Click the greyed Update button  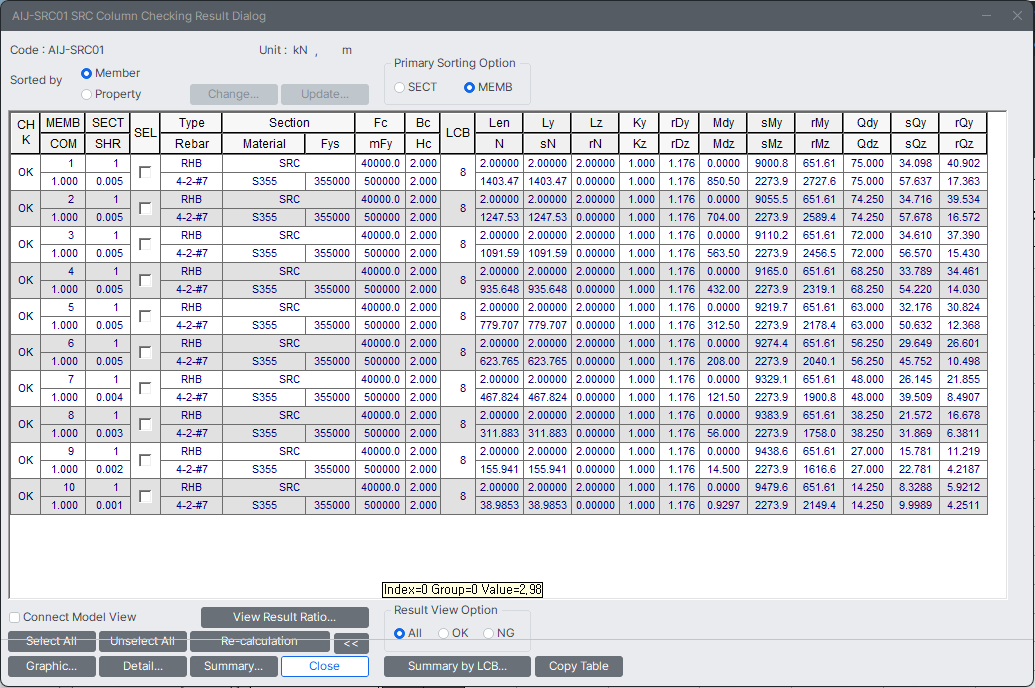[325, 94]
